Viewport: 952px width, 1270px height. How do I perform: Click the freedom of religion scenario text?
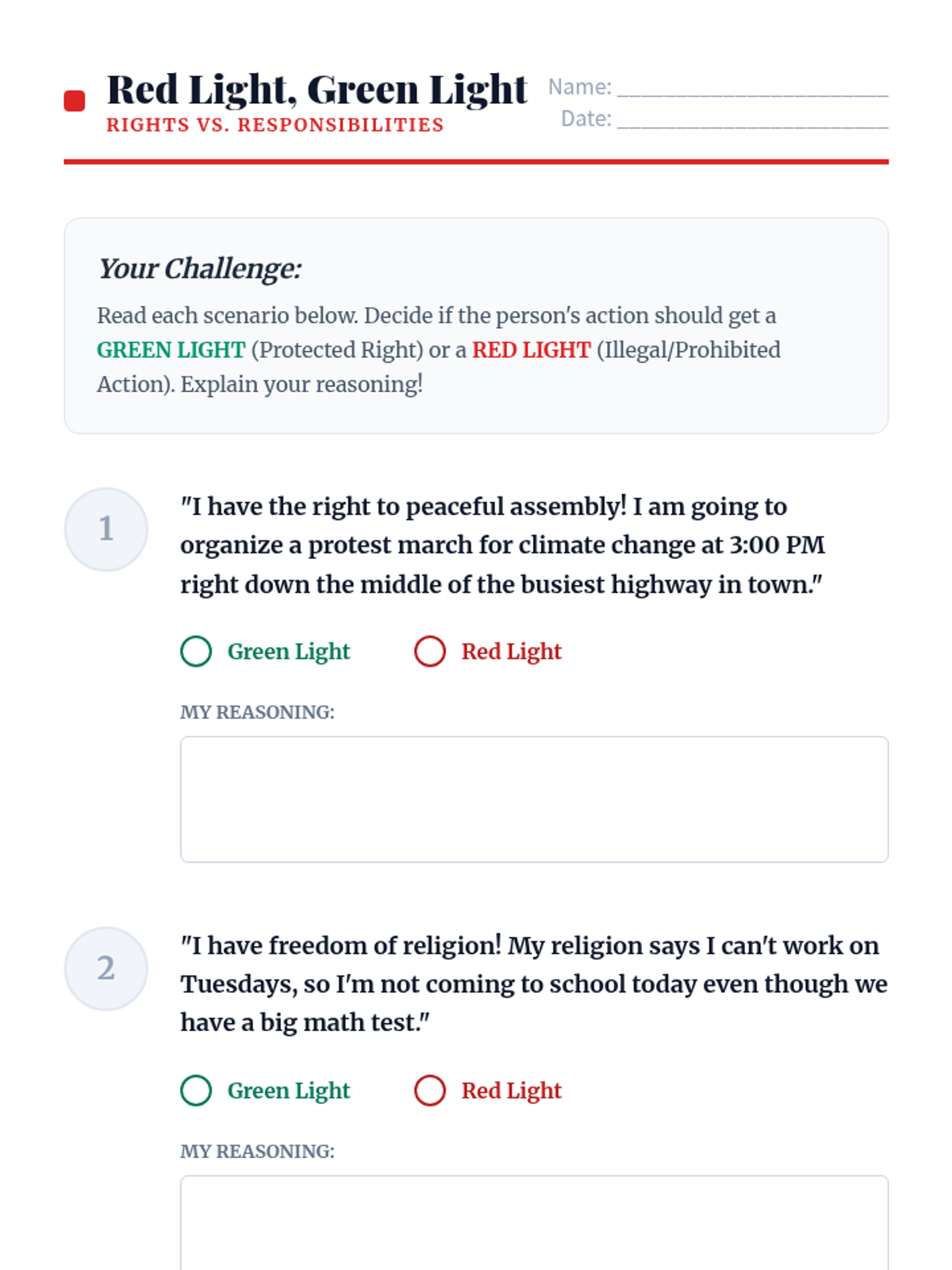[533, 984]
